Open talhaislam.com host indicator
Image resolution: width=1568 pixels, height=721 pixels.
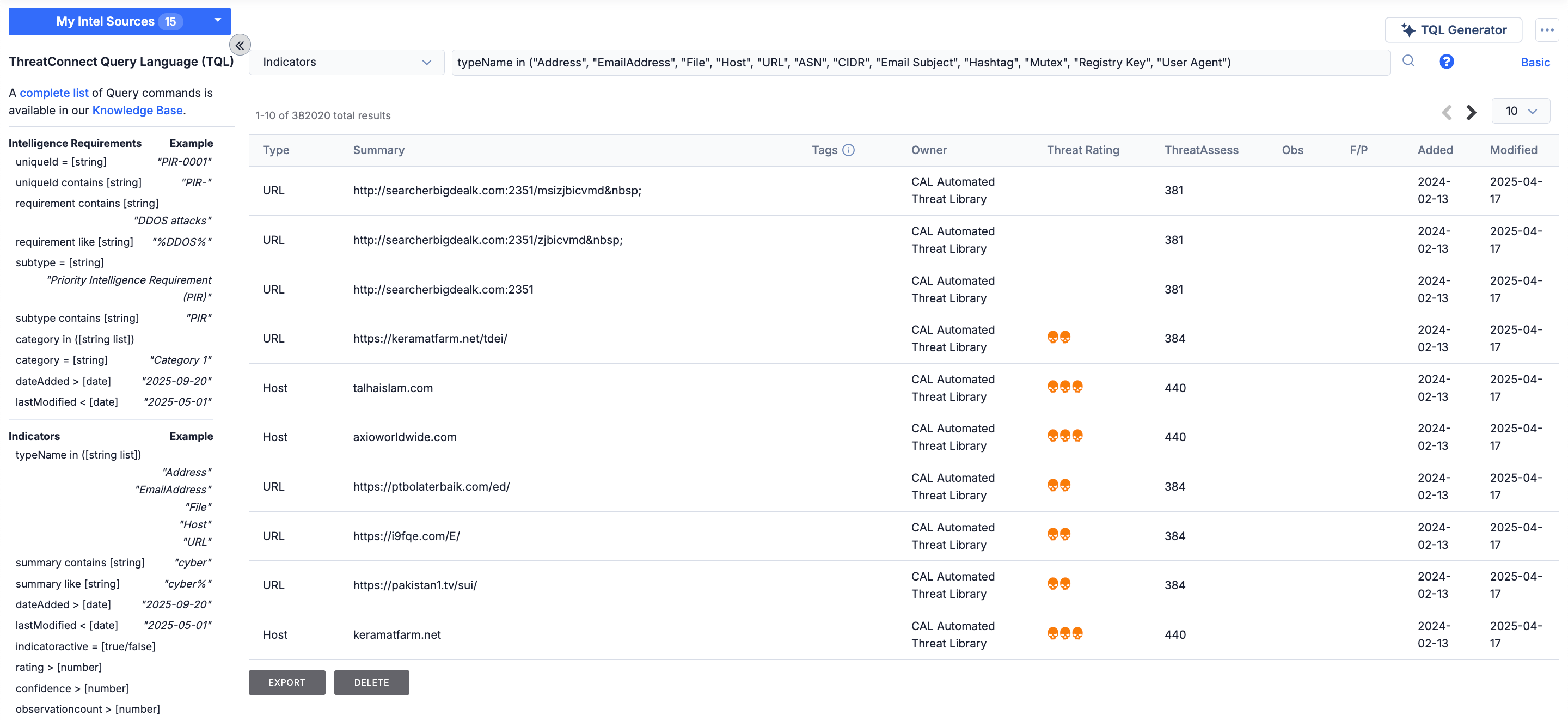click(x=393, y=388)
